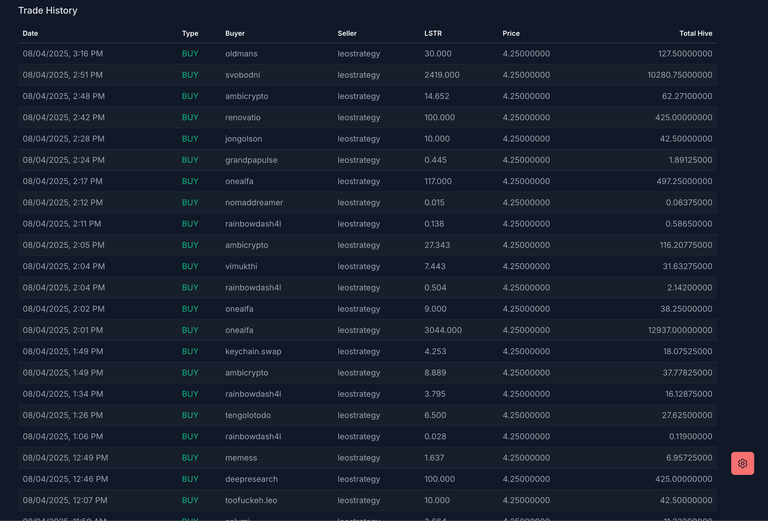Click the total 18.07525000
768x521 pixels.
(x=688, y=352)
